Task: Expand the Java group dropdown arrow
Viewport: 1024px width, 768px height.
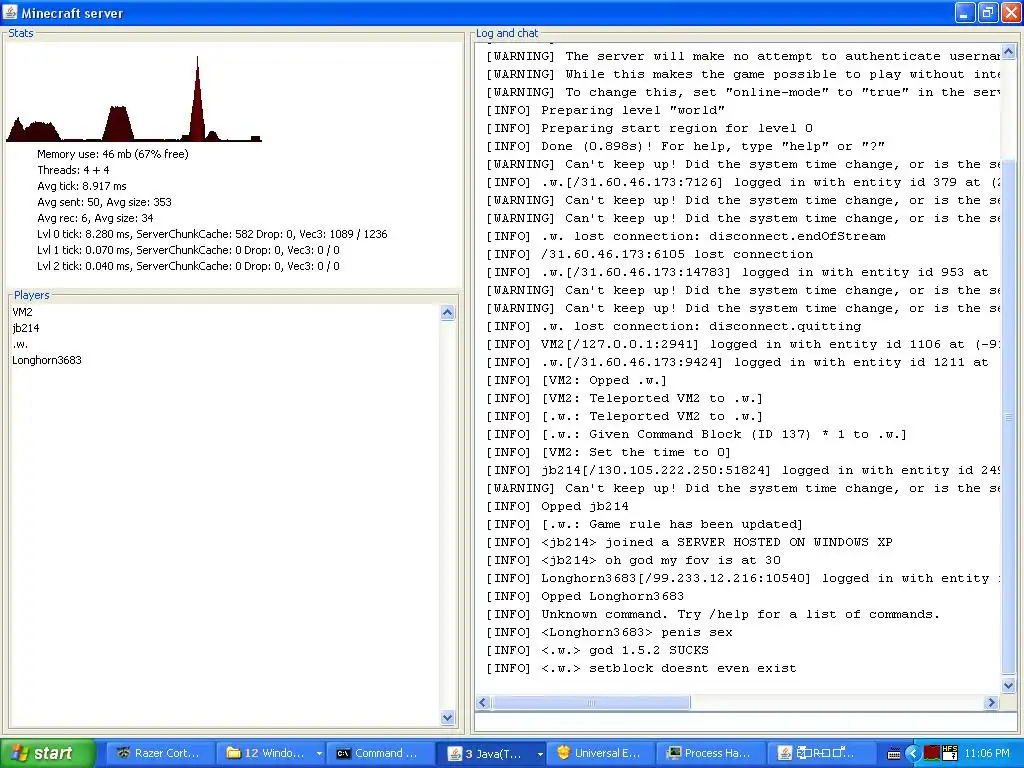Action: [539, 753]
